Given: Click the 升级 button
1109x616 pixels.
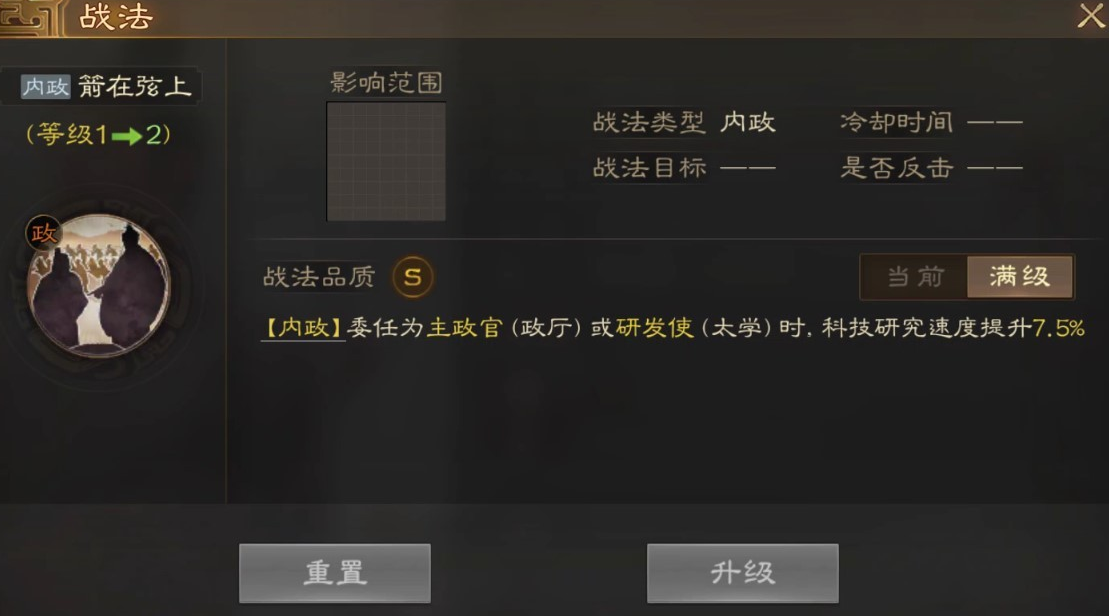Looking at the screenshot, I should (x=743, y=573).
